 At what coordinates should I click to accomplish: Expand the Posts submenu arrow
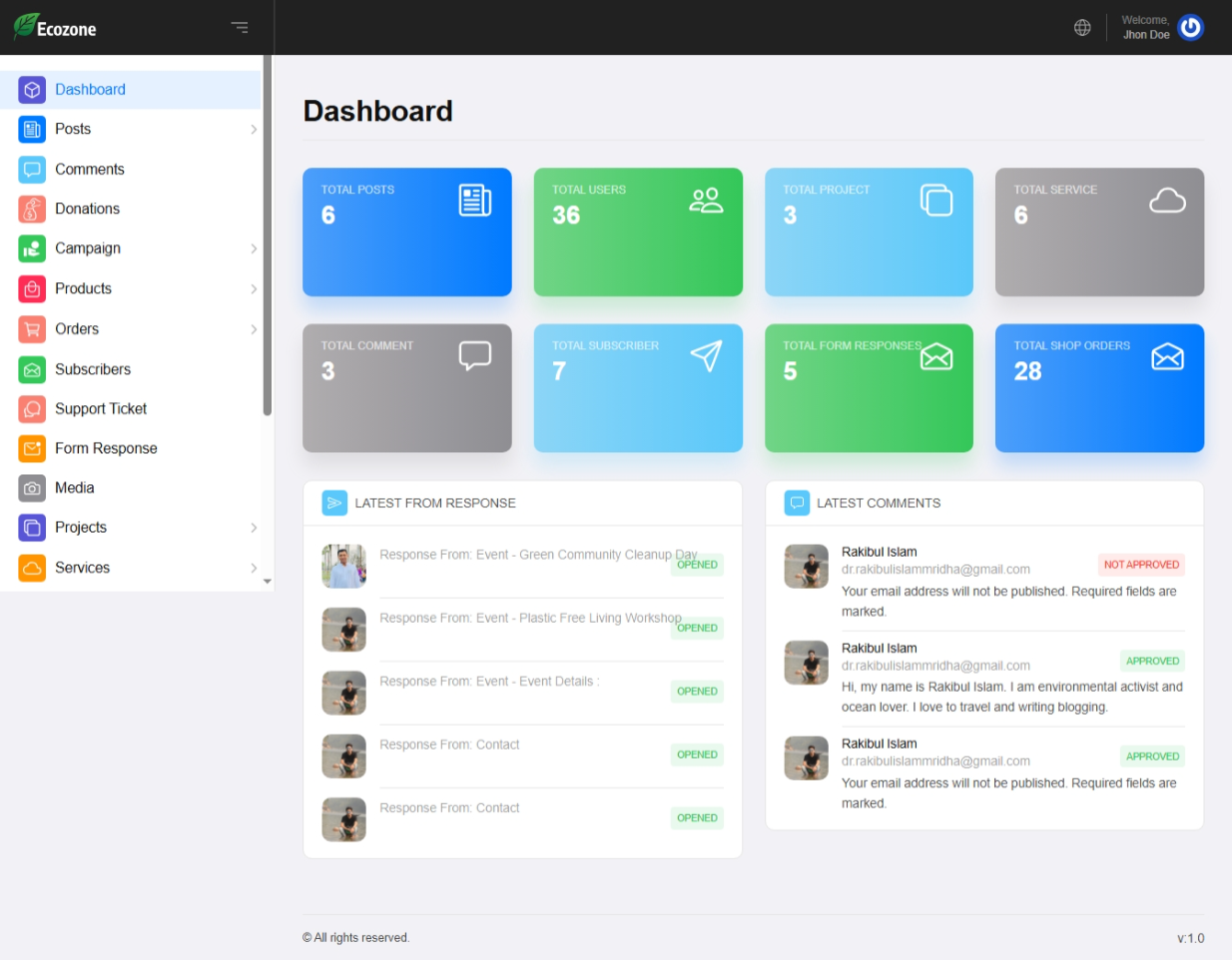[254, 130]
